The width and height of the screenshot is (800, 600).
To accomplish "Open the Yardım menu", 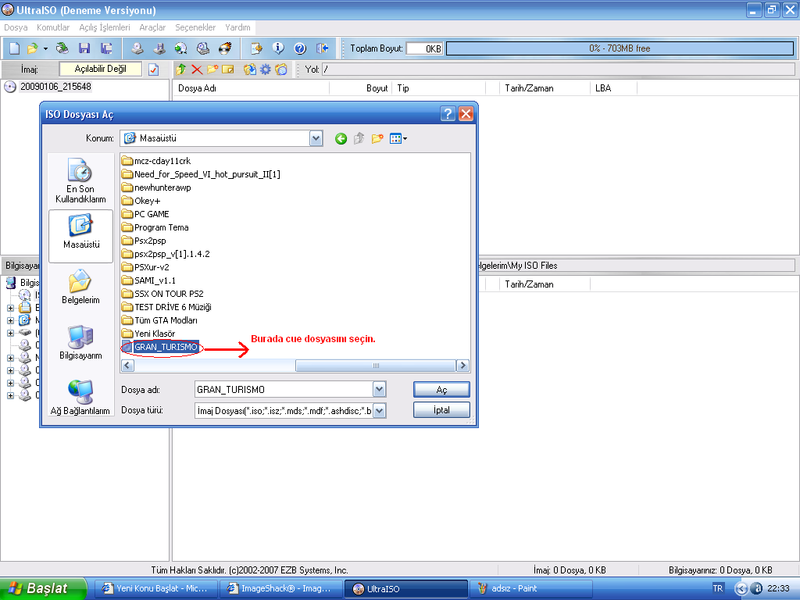I will pos(238,28).
